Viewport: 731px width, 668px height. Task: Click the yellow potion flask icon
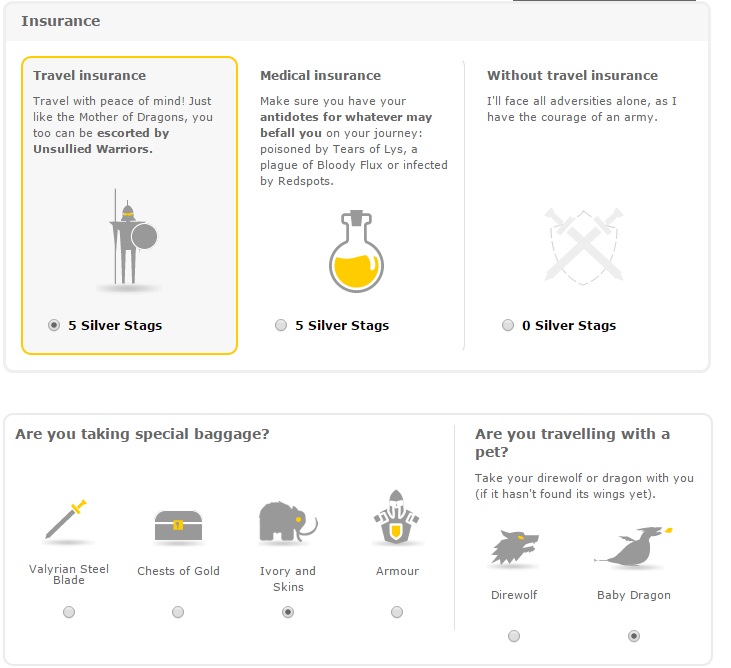tap(356, 251)
